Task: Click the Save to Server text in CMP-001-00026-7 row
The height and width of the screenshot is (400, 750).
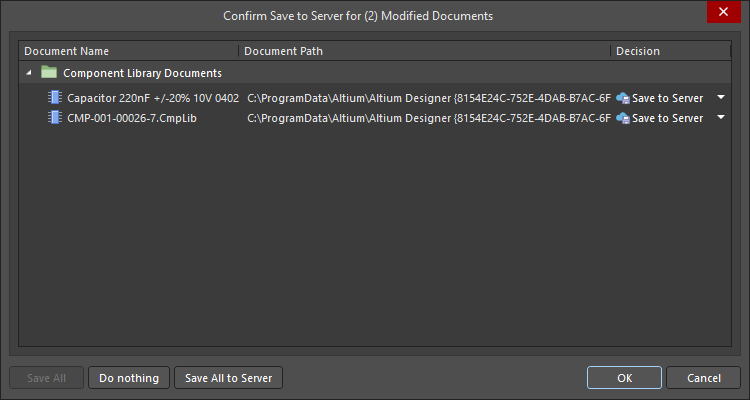Action: point(667,118)
